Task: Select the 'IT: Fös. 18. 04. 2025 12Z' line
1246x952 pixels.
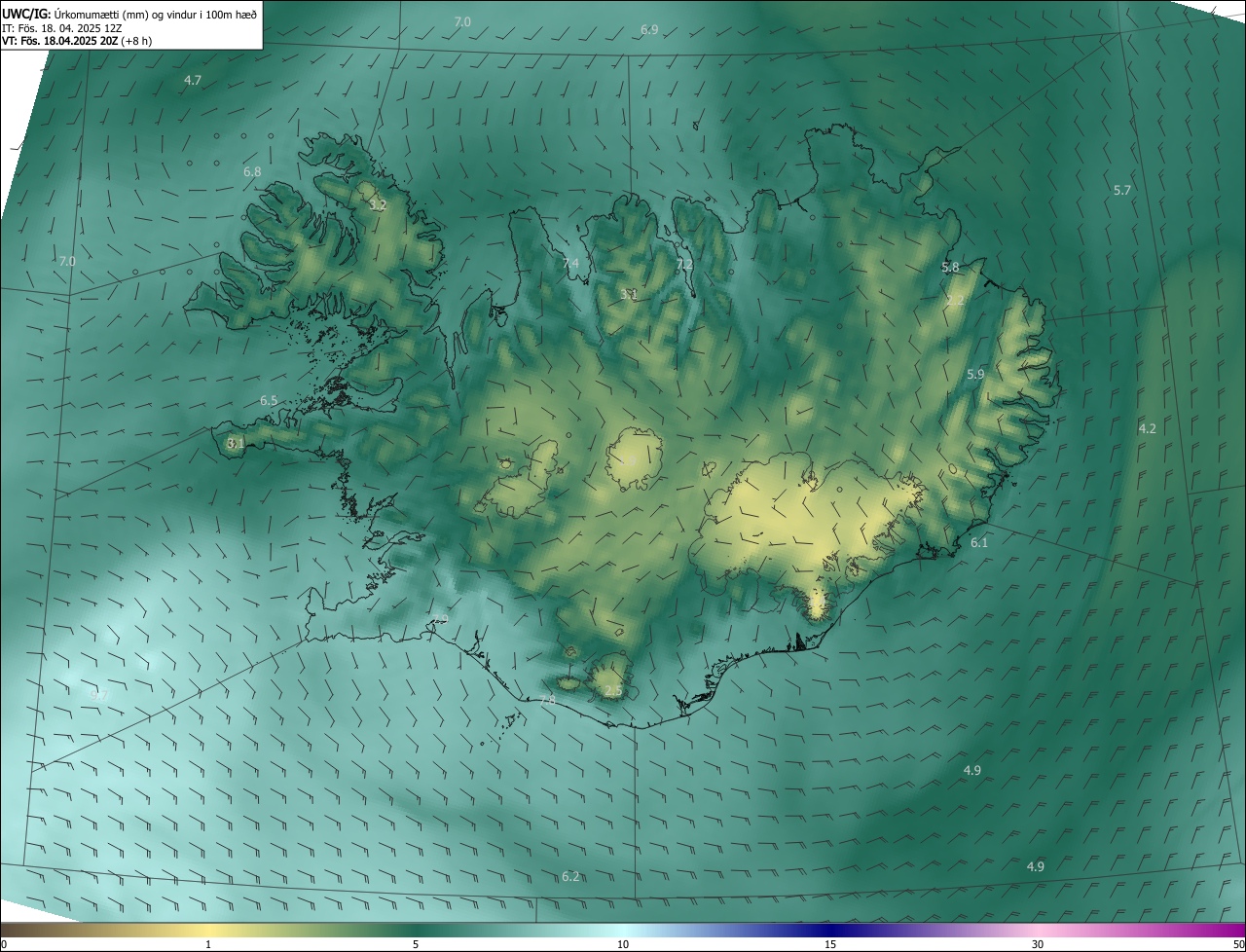Action: (61, 27)
